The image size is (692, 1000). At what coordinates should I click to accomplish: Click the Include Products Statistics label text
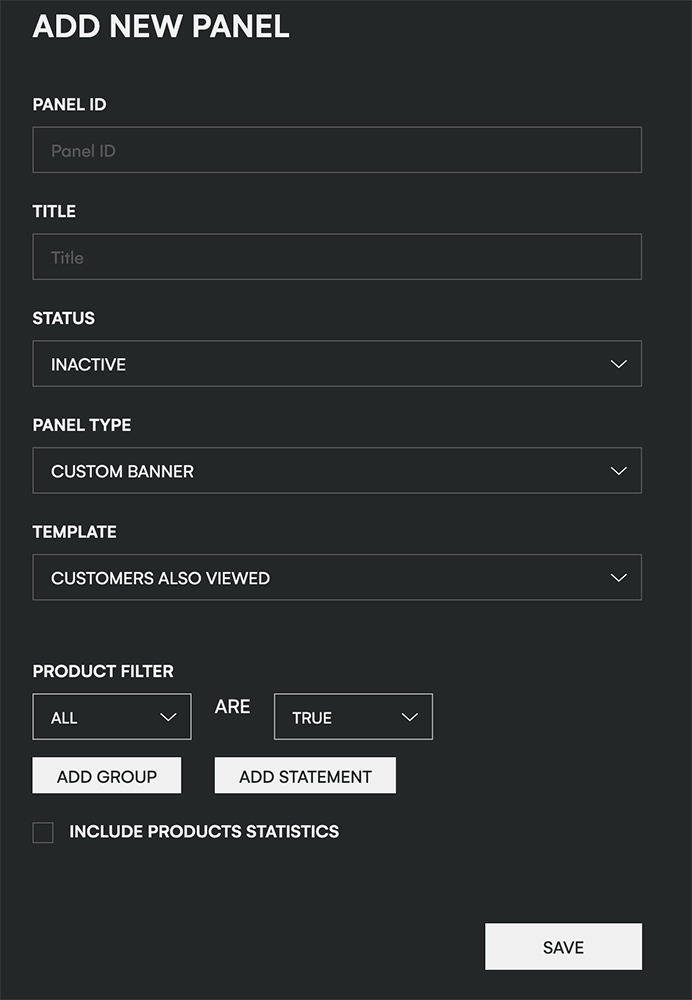click(x=204, y=832)
